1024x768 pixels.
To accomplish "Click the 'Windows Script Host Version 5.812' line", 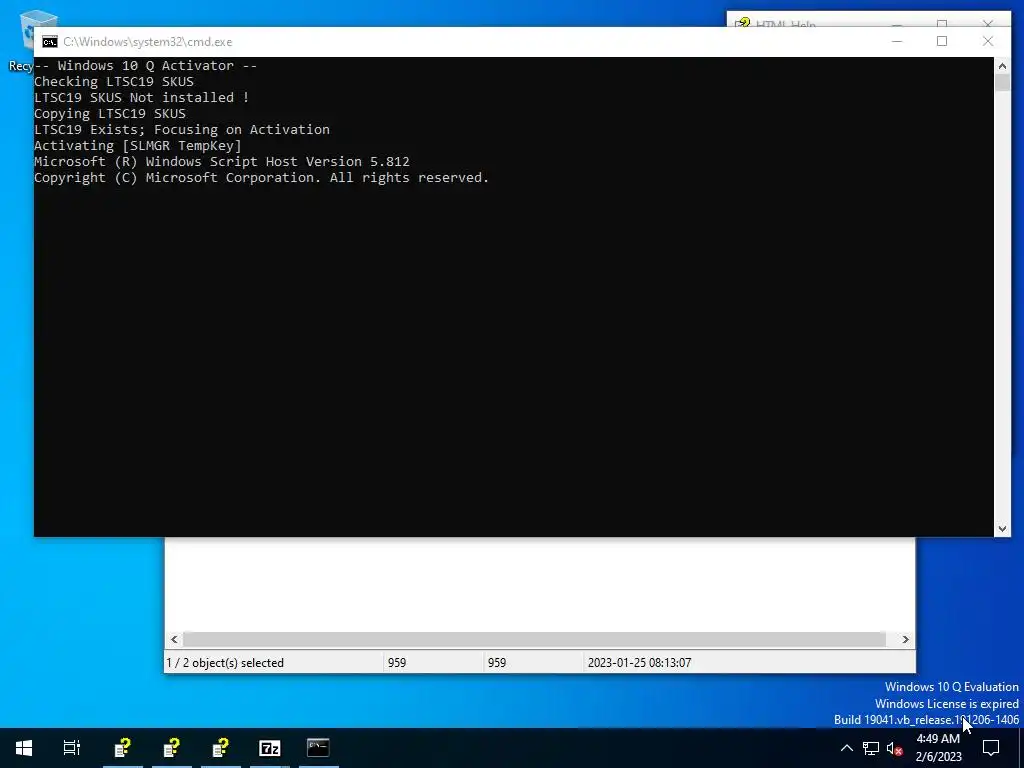I will coord(222,161).
